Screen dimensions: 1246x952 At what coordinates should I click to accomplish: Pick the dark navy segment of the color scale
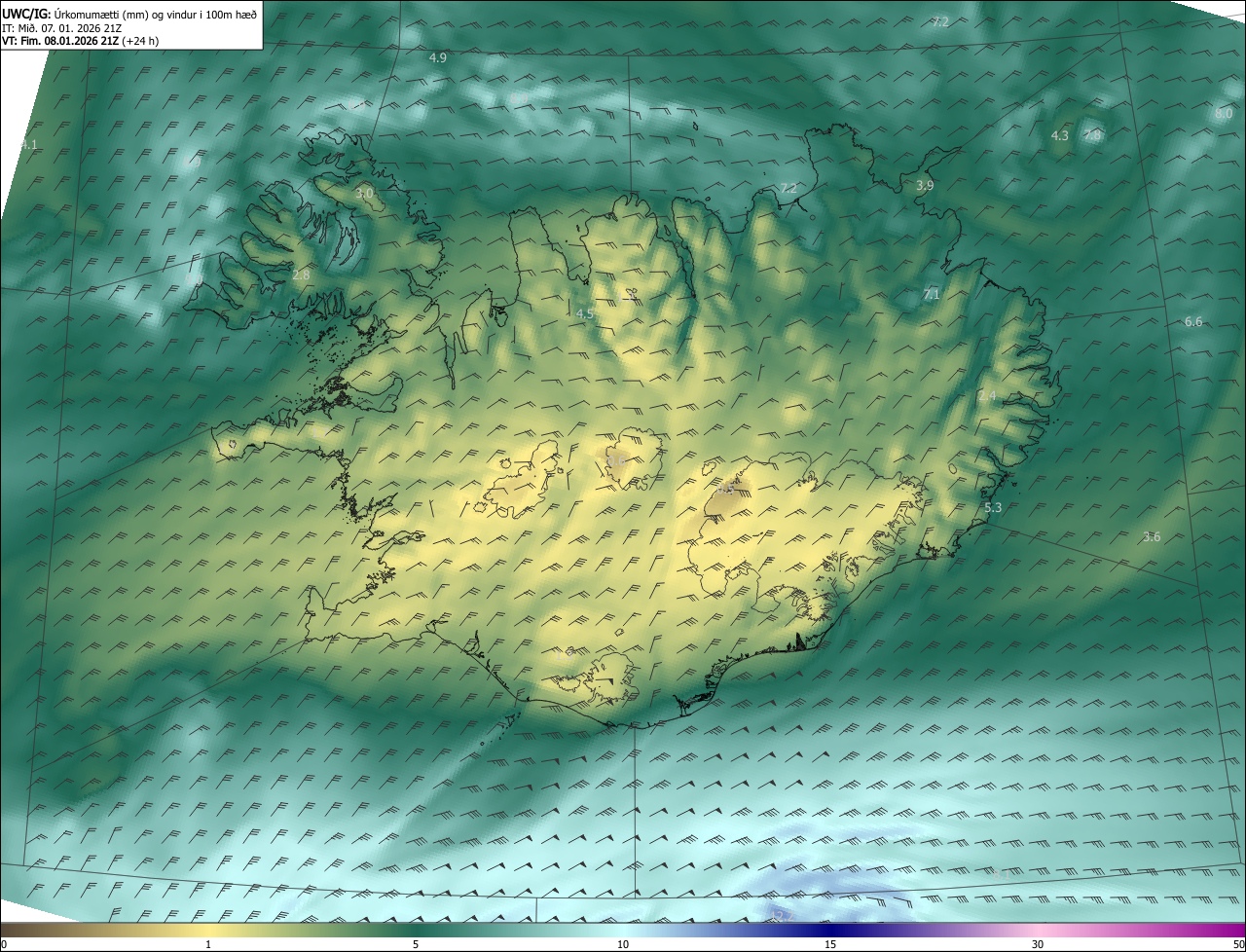click(x=830, y=930)
